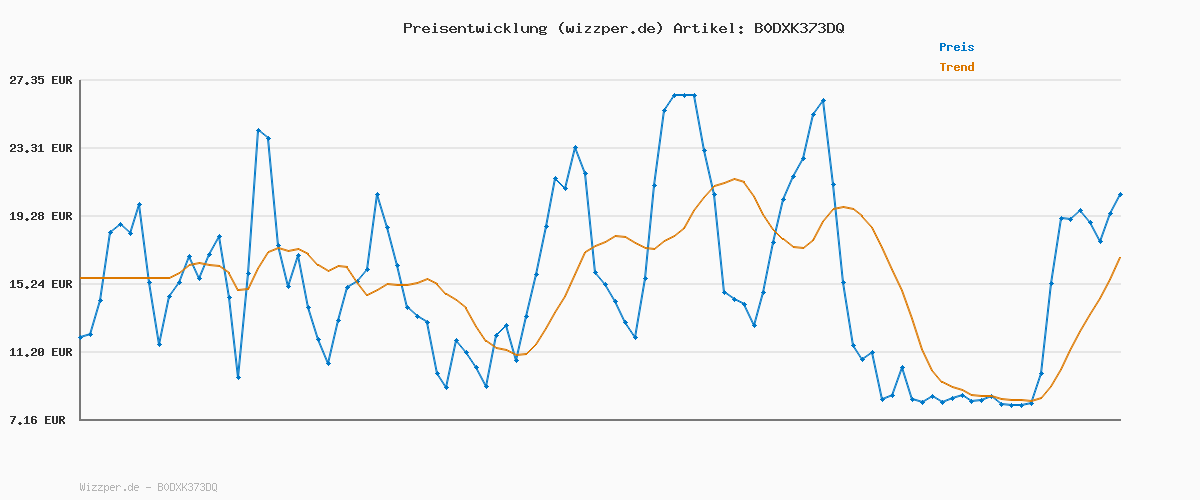Image resolution: width=1200 pixels, height=500 pixels.
Task: Click the chart title 'Preisentwicklung (wizzper.de)'
Action: [x=533, y=28]
